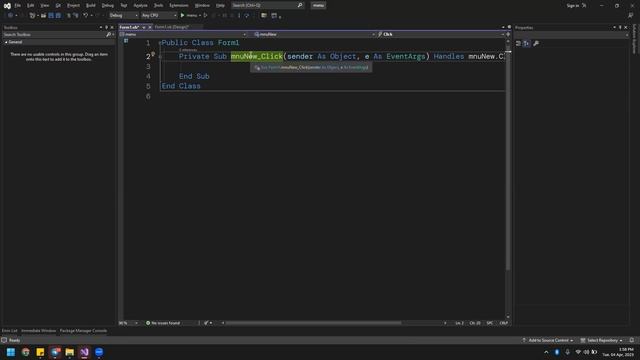Show hidden system tray icons
640x360 pixels.
[x=546, y=352]
